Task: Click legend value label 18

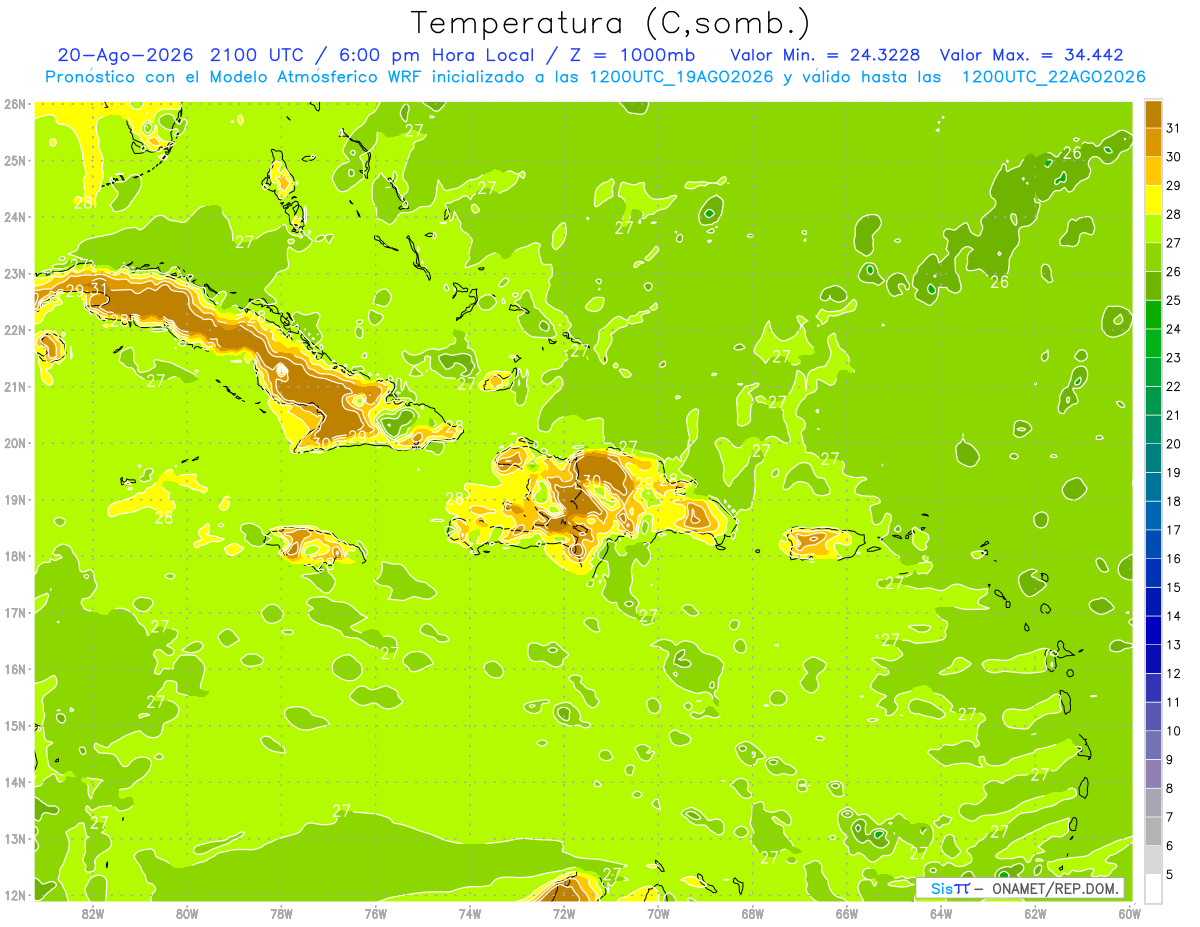Action: [1174, 501]
